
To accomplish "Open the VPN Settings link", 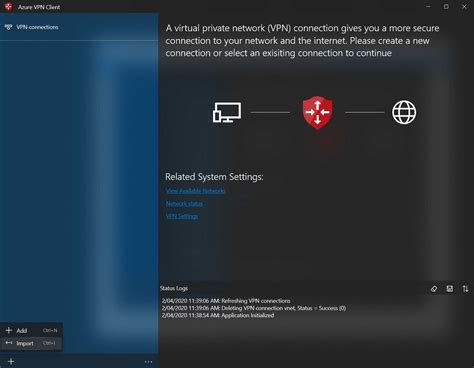I will [182, 216].
